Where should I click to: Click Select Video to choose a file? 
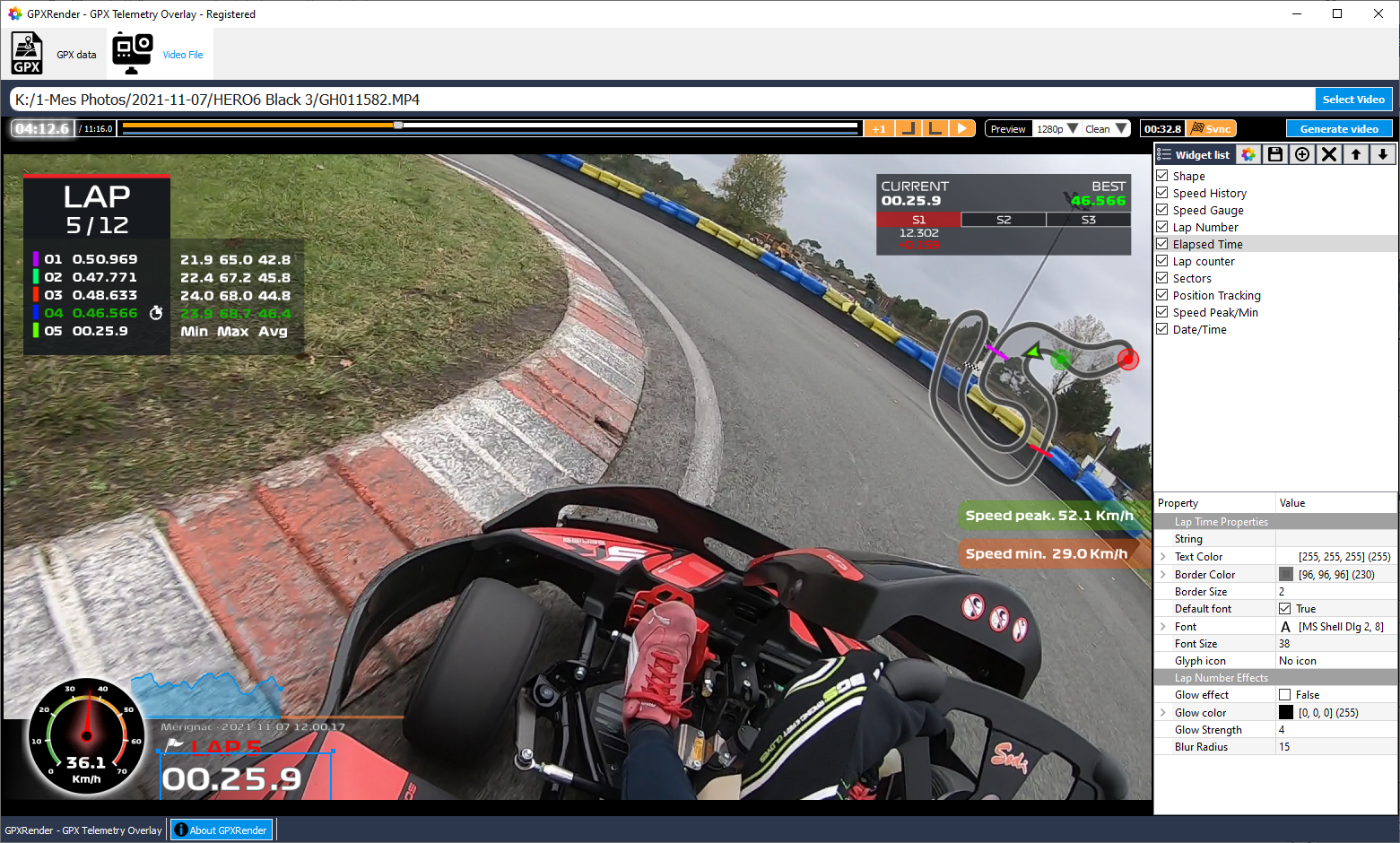(1353, 99)
